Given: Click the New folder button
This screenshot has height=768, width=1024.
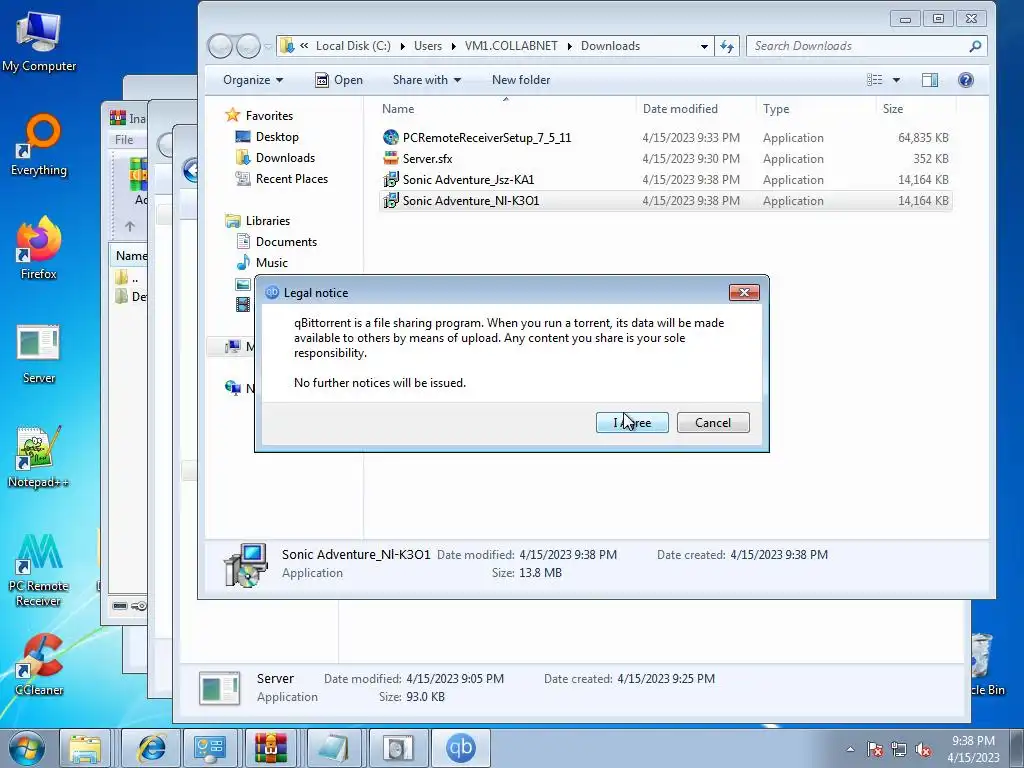Looking at the screenshot, I should coord(520,80).
